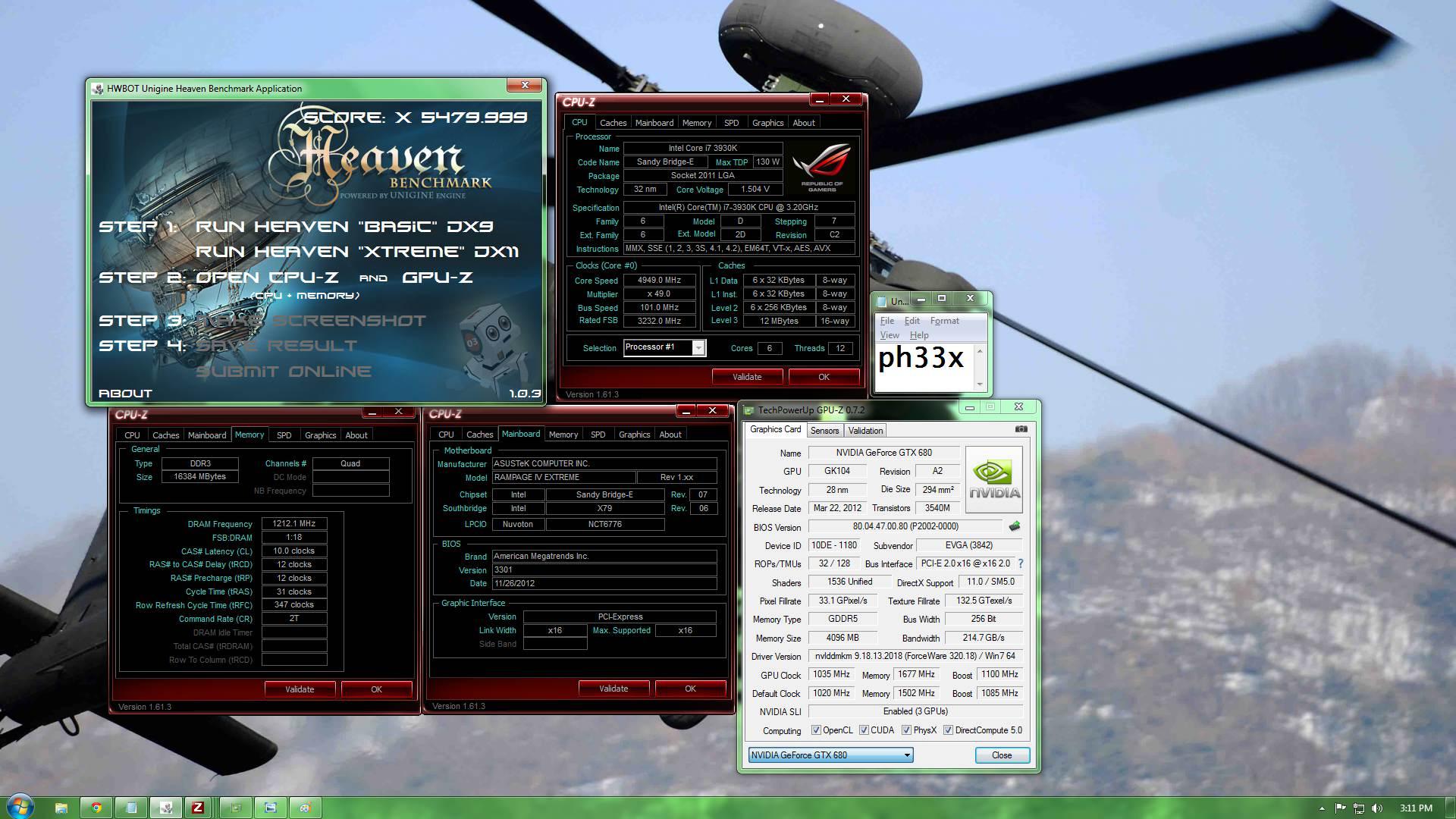Open the Windows Start menu orb

[20, 807]
